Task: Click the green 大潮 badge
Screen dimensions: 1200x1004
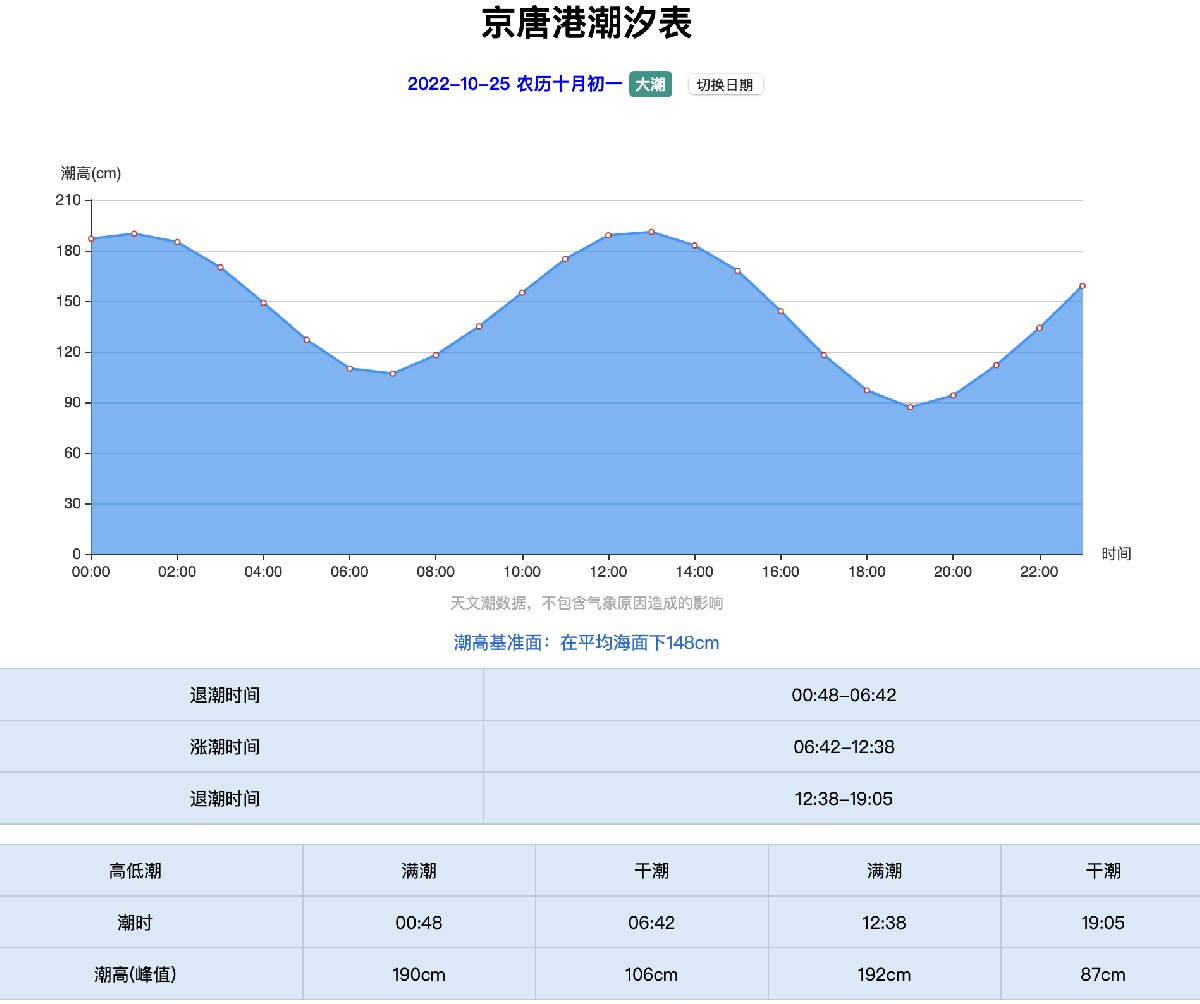Action: pos(650,85)
